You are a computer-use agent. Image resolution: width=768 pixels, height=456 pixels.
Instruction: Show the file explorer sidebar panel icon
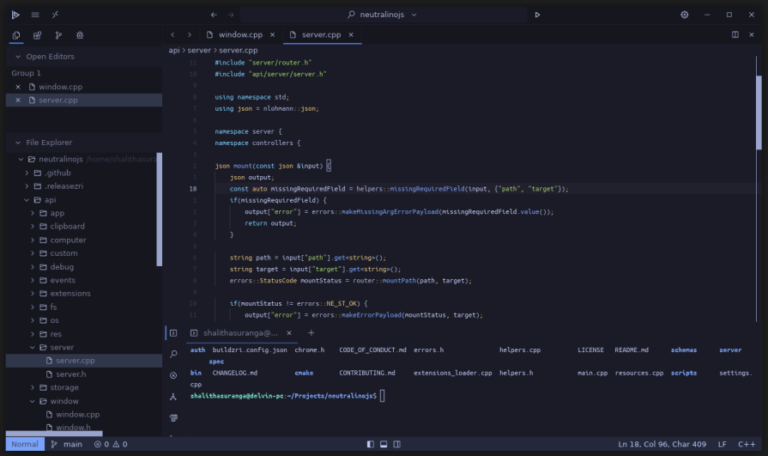pos(16,35)
